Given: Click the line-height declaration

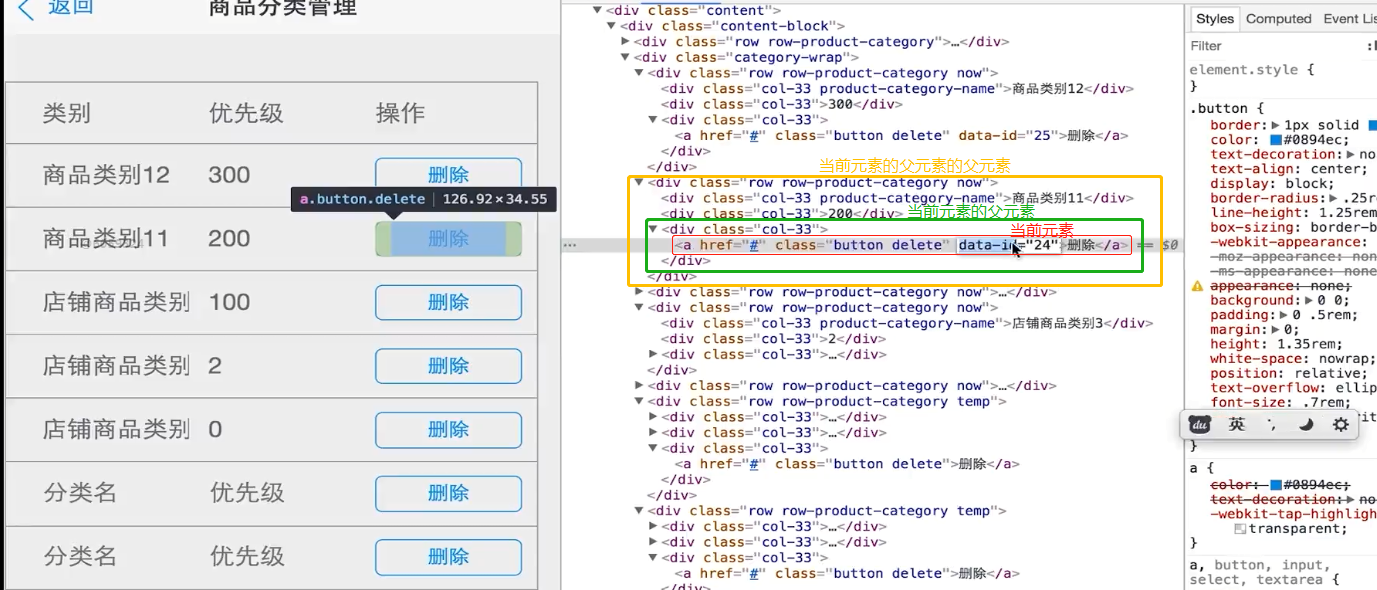Looking at the screenshot, I should 1293,213.
